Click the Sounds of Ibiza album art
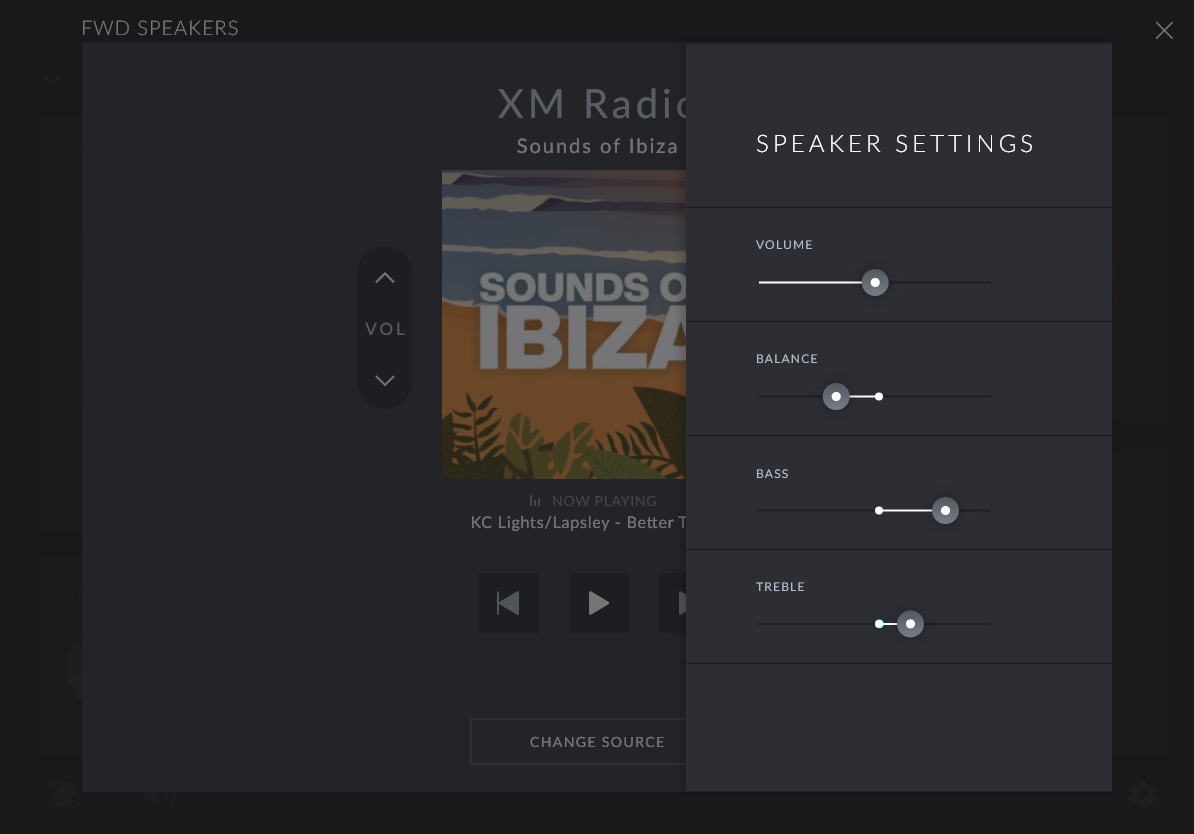This screenshot has width=1194, height=834. (564, 324)
